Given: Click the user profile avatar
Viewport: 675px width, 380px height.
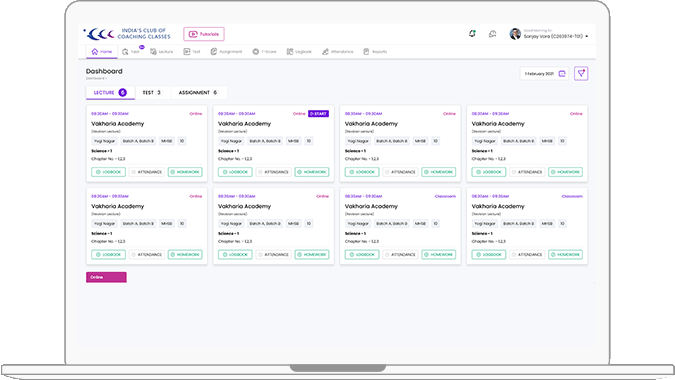Looking at the screenshot, I should pyautogui.click(x=515, y=34).
